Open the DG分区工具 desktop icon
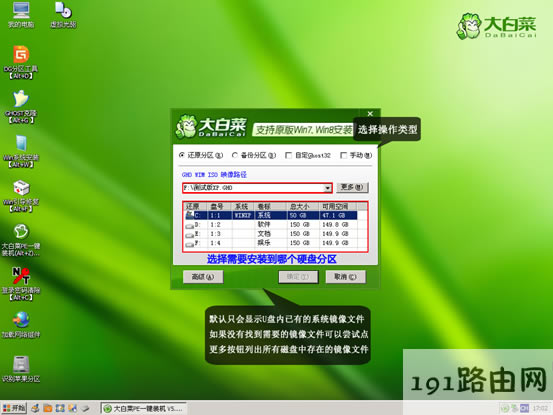 [21, 55]
